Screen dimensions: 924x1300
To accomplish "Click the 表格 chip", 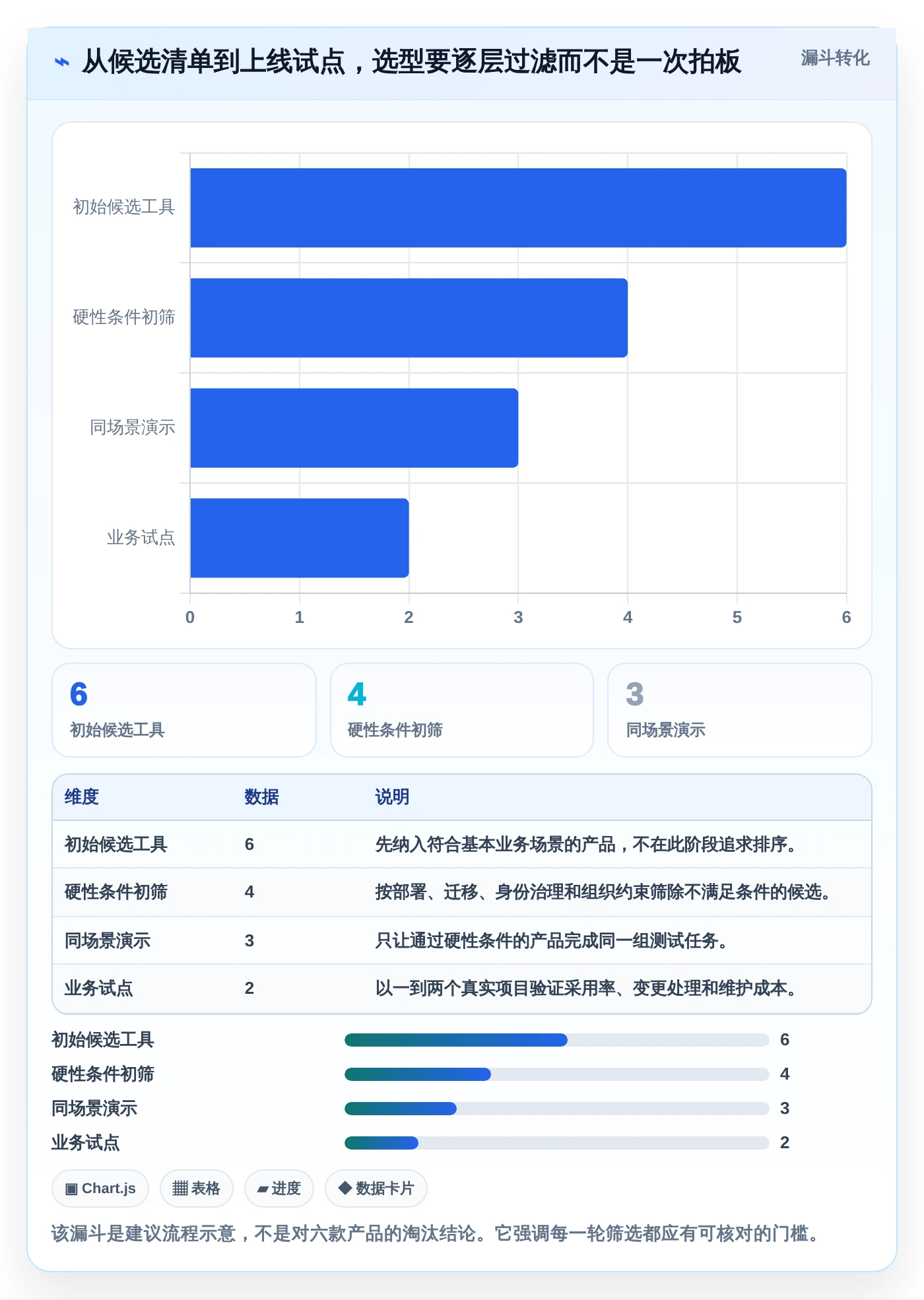I will (x=196, y=1188).
